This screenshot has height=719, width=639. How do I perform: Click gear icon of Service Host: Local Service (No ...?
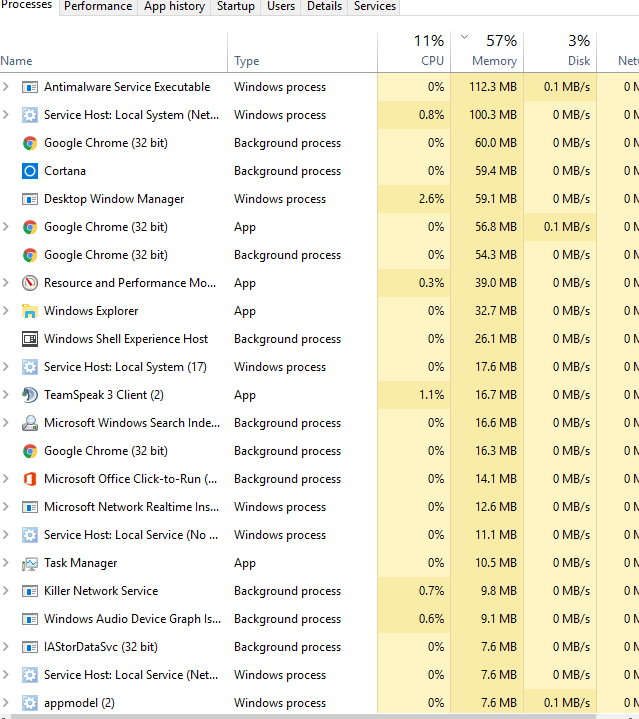click(30, 535)
